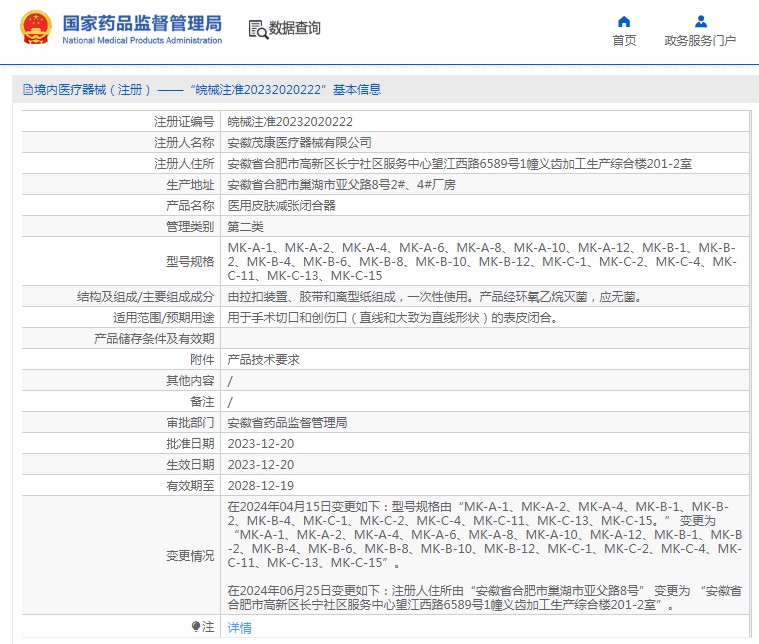
Task: Select the 生效日期 value 2023-12-20
Action: point(260,464)
